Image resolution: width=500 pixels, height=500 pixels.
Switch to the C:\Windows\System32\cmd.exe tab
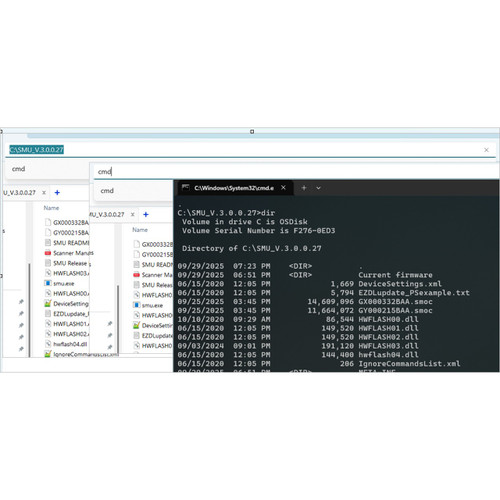[234, 188]
